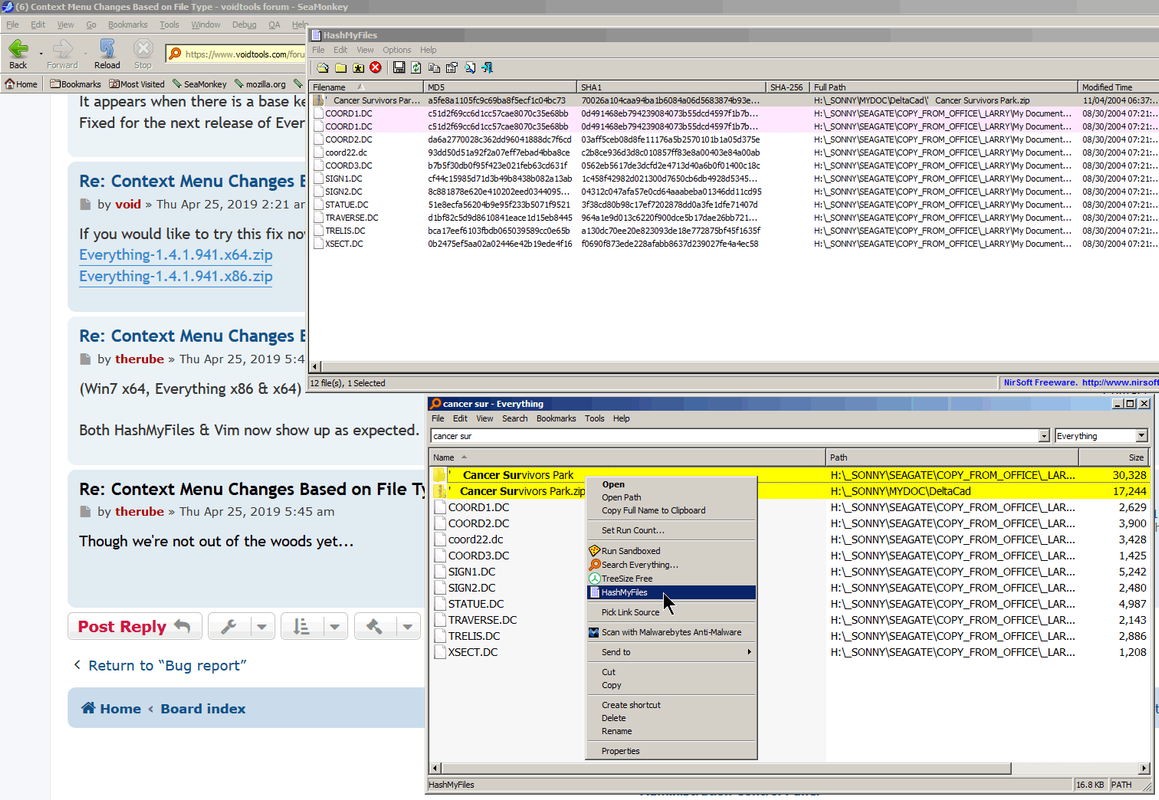The image size is (1159, 800).
Task: Click the search icon in SeaMonkey's URL bar
Action: 174,54
